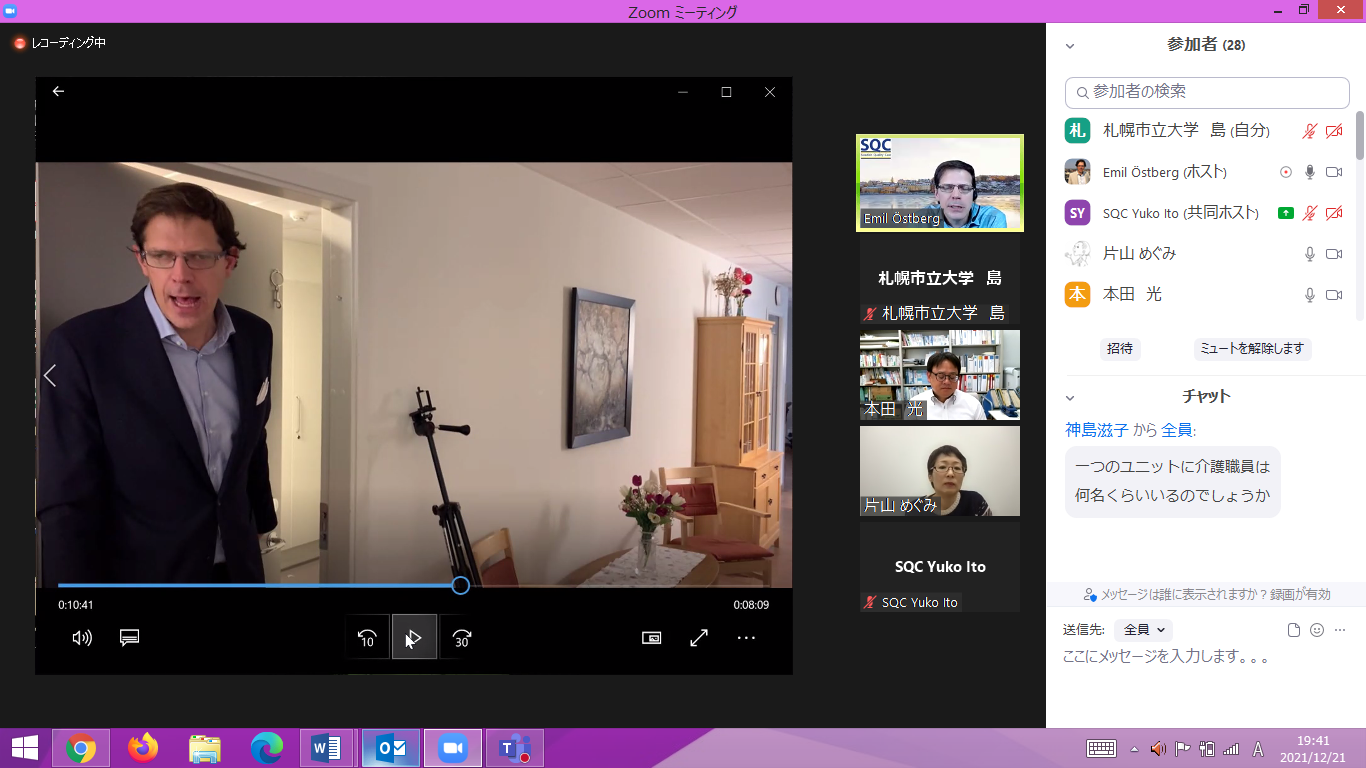Open Microsoft Teams from the taskbar

point(514,748)
